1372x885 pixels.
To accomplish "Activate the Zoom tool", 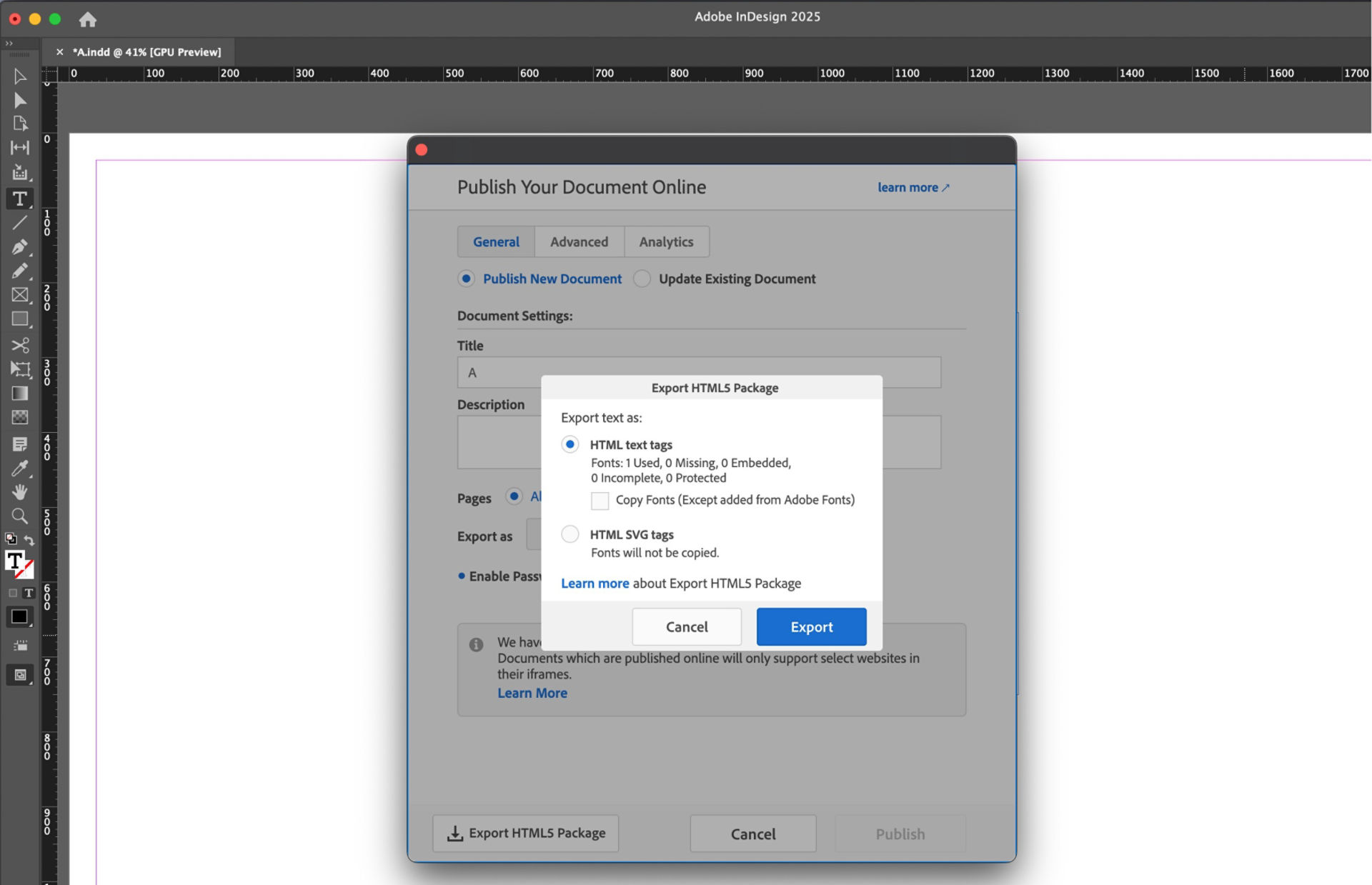I will pos(19,516).
